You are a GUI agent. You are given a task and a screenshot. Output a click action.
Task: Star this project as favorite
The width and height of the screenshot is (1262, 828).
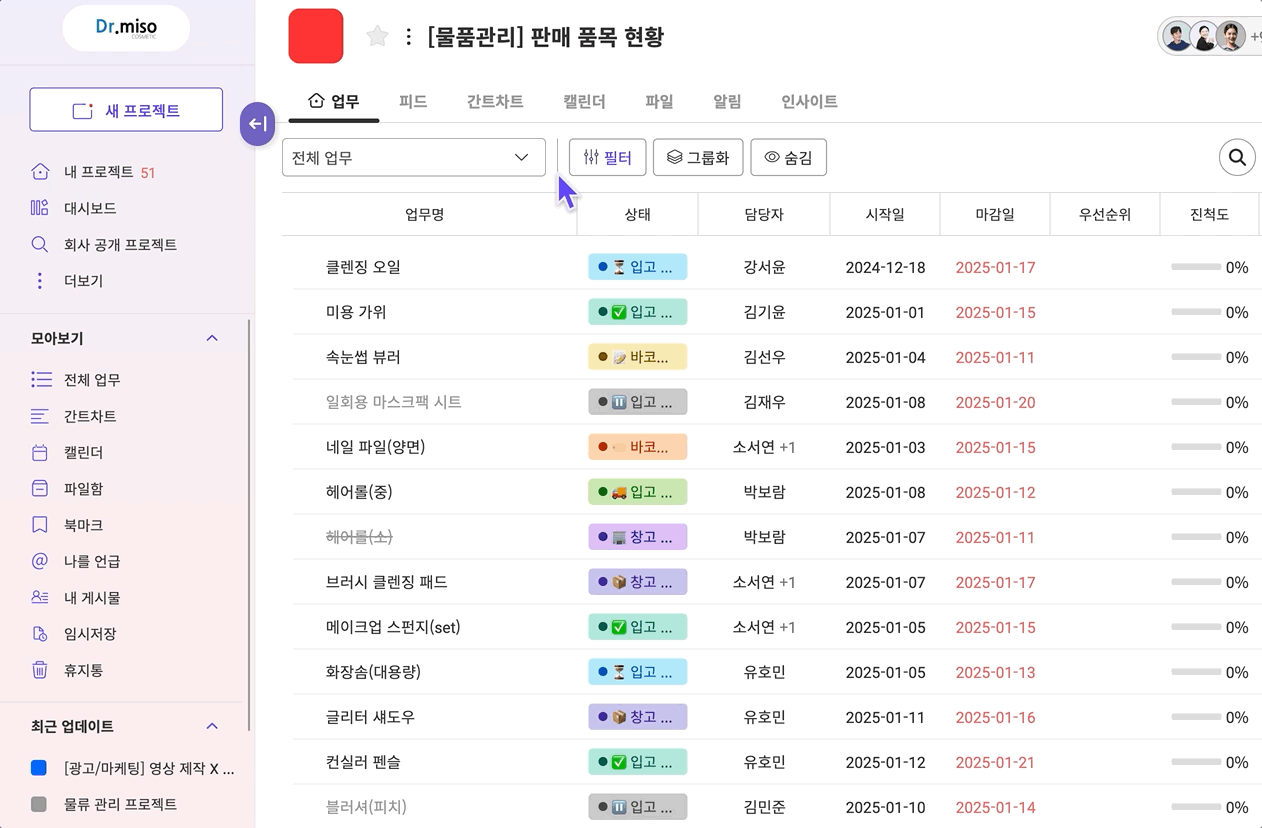point(377,37)
